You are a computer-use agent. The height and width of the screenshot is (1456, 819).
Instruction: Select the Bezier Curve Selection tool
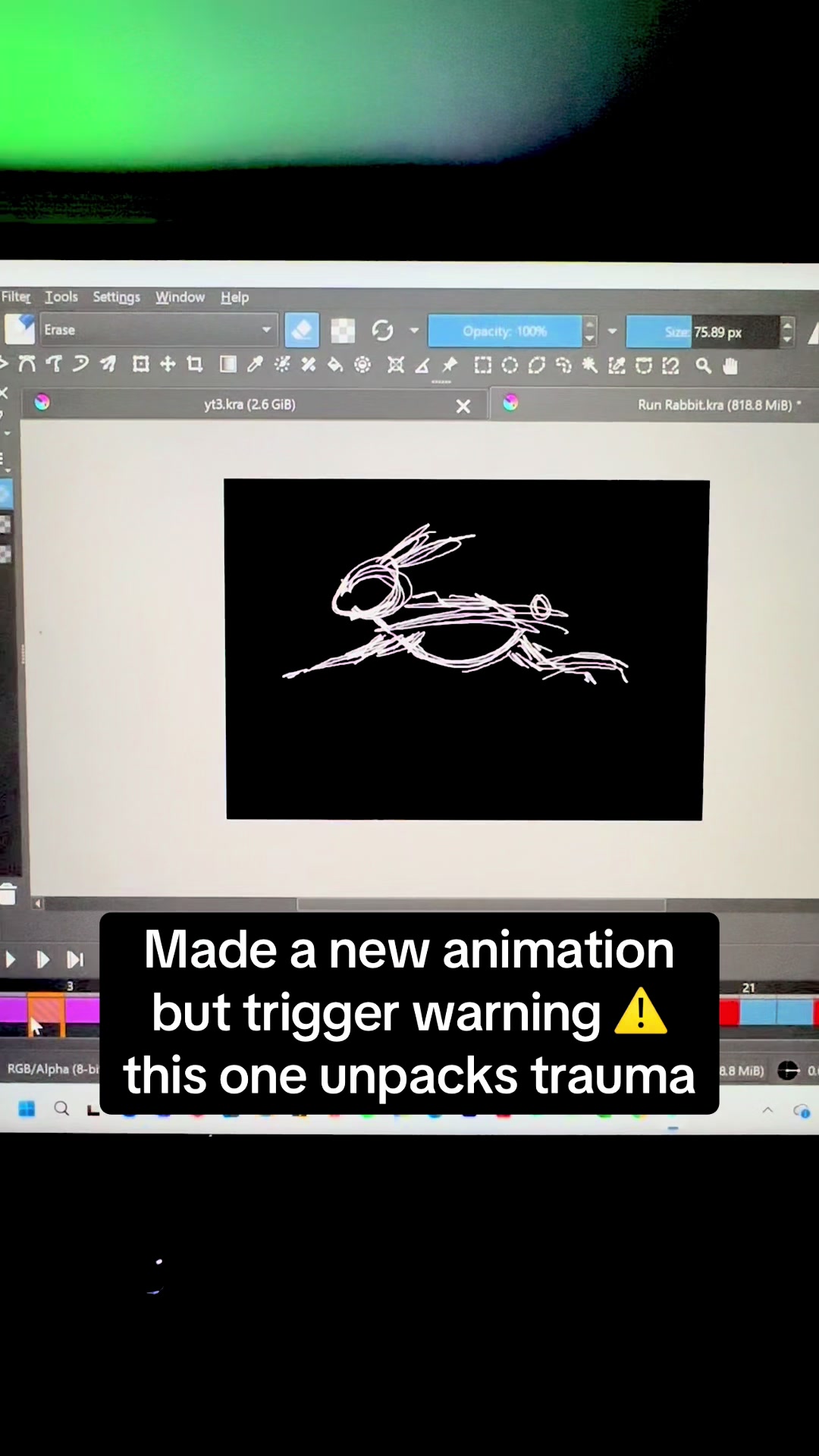tap(644, 366)
